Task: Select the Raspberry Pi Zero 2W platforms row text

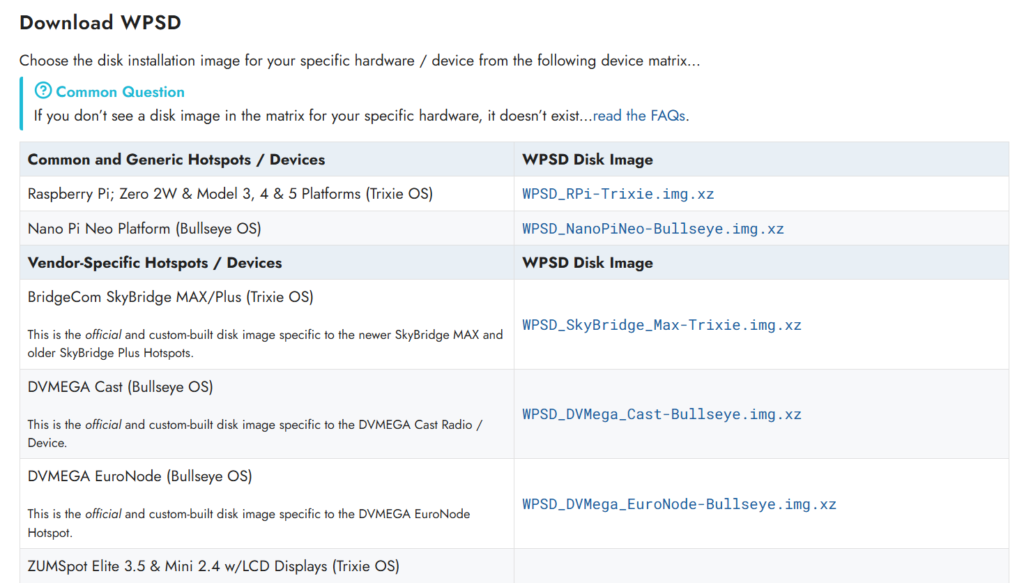Action: (230, 194)
